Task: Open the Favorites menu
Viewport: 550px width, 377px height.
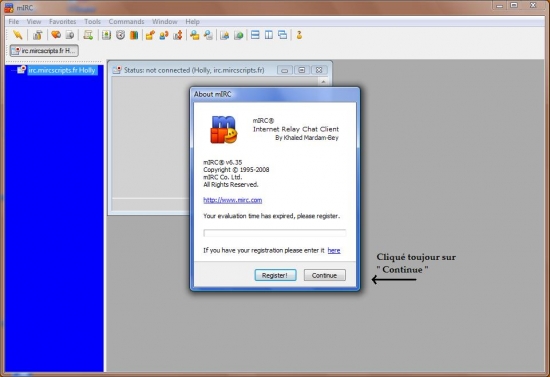Action: [x=62, y=22]
